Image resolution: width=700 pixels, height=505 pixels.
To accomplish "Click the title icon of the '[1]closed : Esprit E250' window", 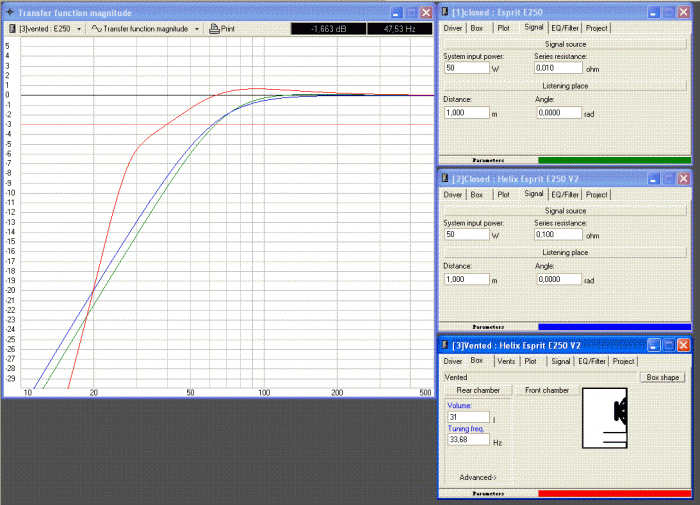I will [x=444, y=11].
